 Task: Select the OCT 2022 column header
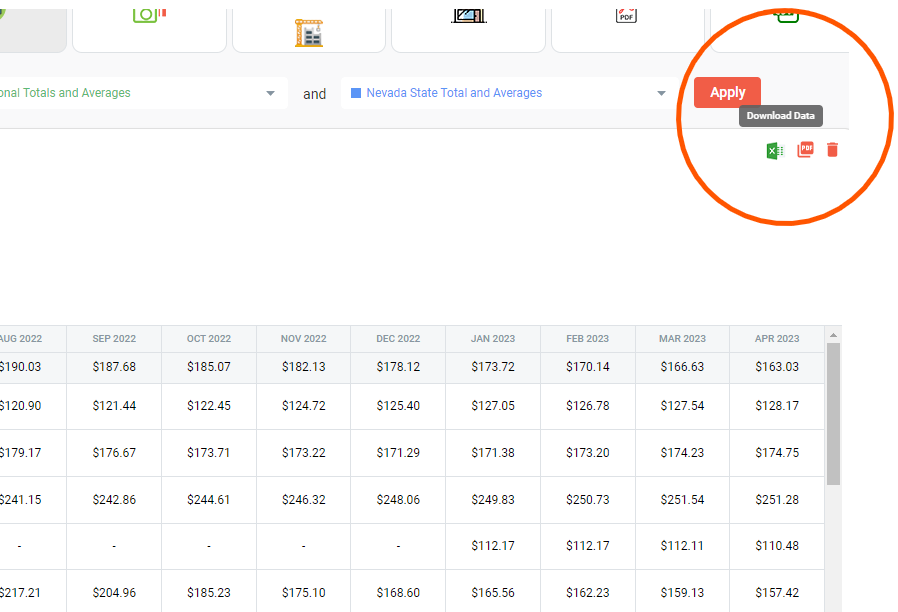[x=209, y=339]
